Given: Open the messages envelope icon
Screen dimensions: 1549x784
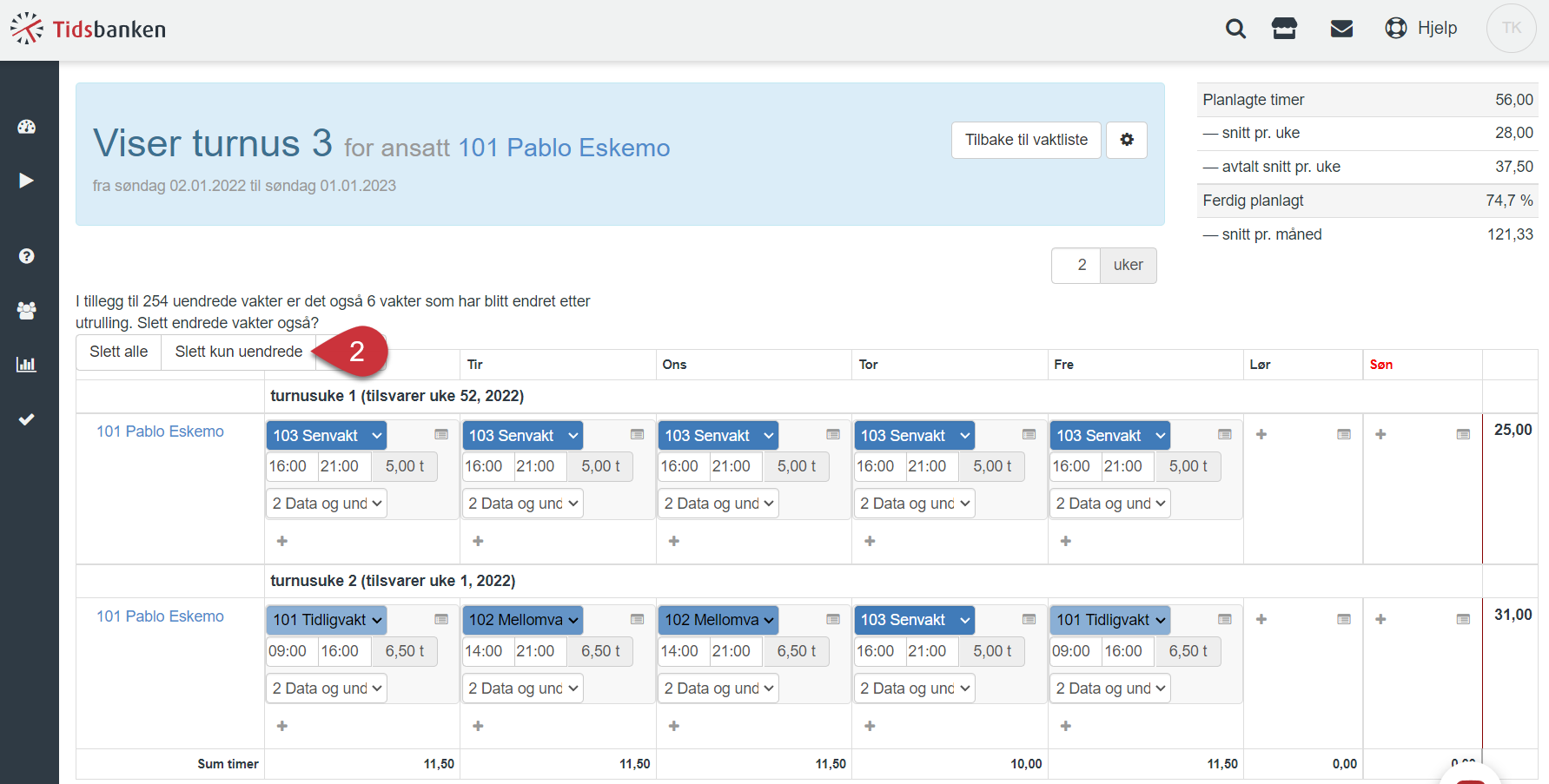Looking at the screenshot, I should click(1341, 29).
